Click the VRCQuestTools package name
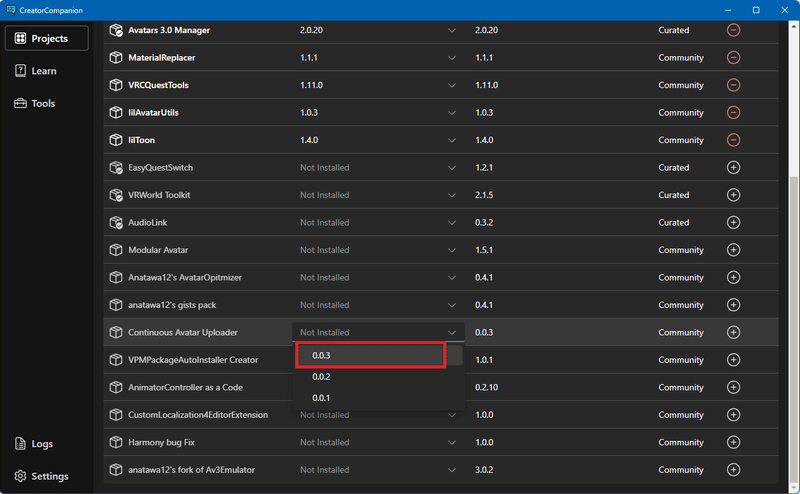 (x=158, y=85)
